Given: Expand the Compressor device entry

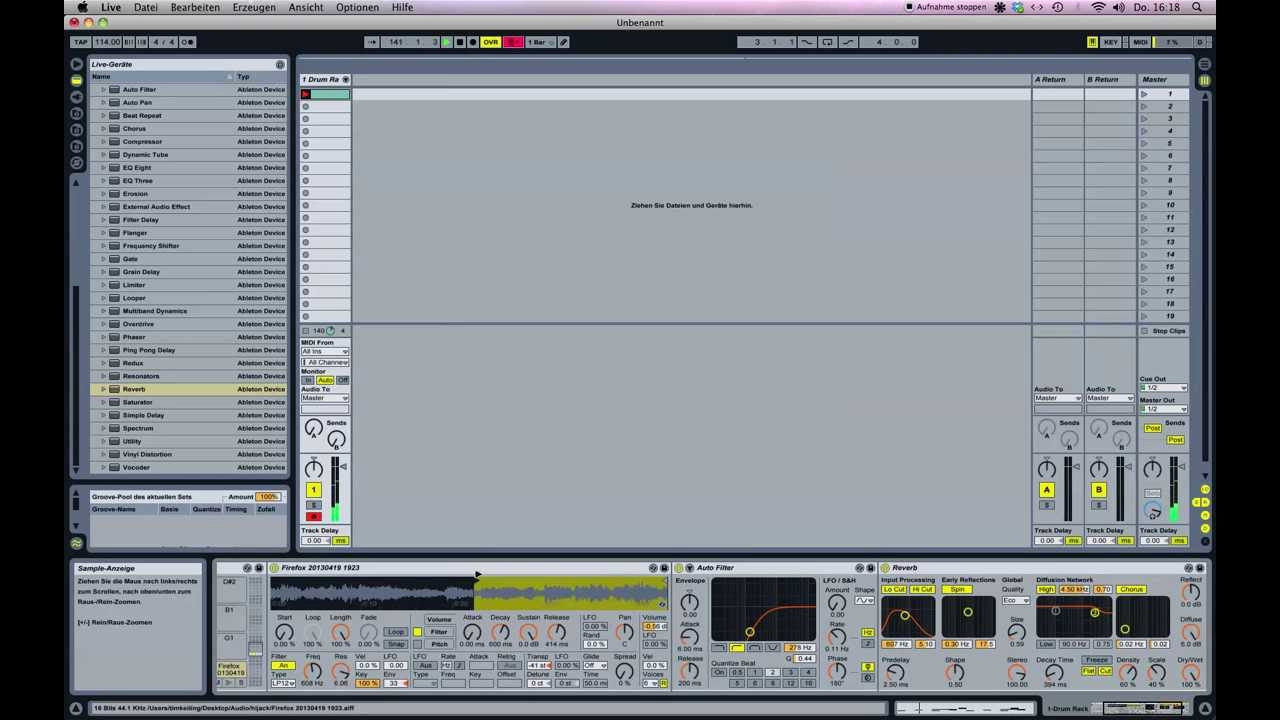Looking at the screenshot, I should click(x=103, y=142).
